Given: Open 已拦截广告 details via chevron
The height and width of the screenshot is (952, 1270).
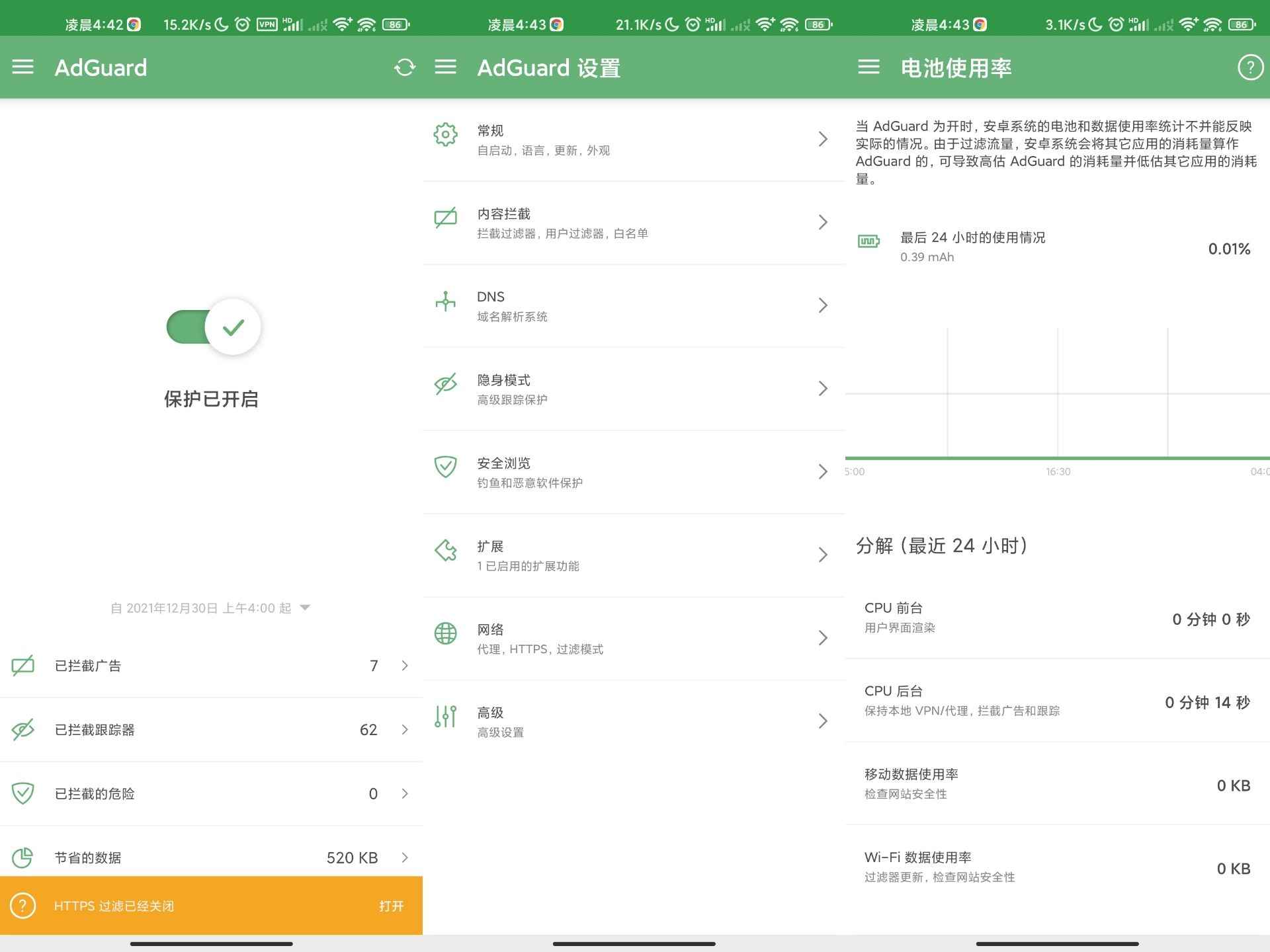Looking at the screenshot, I should 405,666.
